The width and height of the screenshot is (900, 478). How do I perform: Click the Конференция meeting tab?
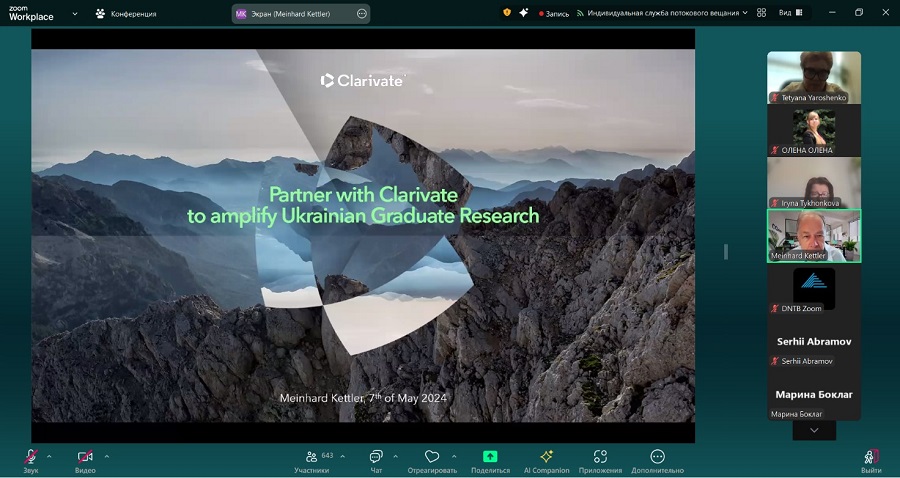coord(126,14)
